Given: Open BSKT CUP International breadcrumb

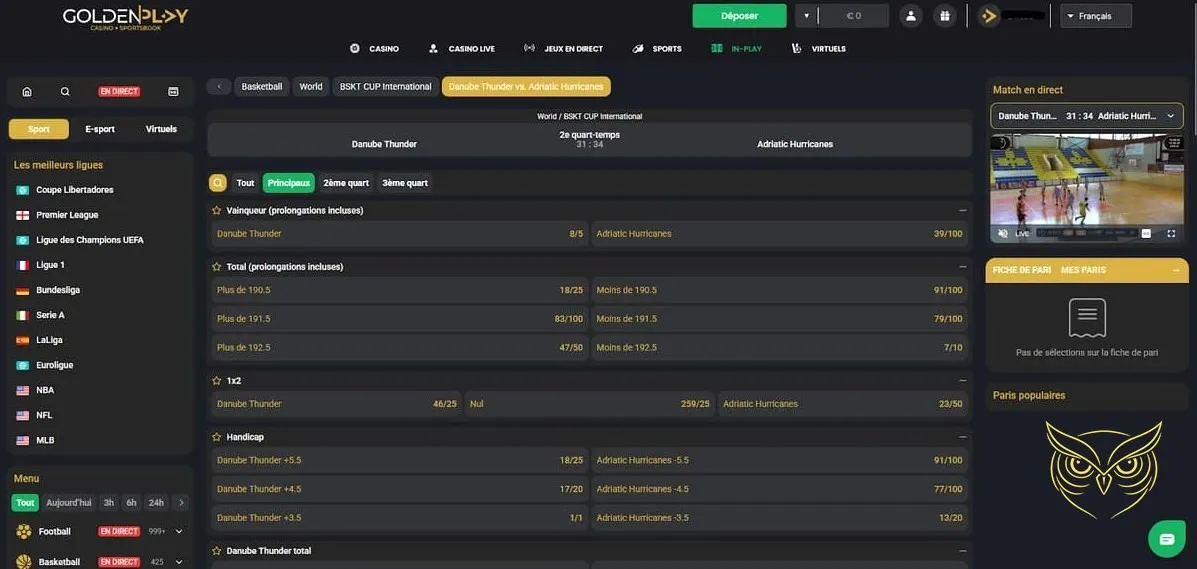Looking at the screenshot, I should tap(386, 86).
